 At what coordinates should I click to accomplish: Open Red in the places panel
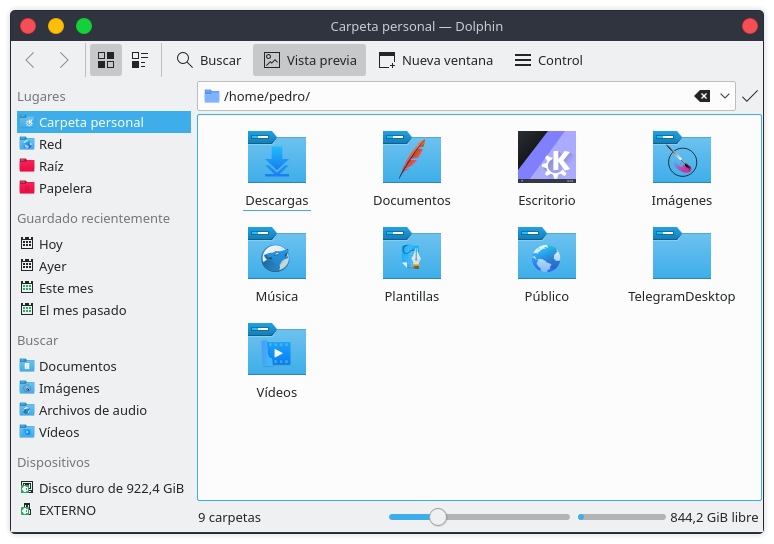[x=104, y=144]
